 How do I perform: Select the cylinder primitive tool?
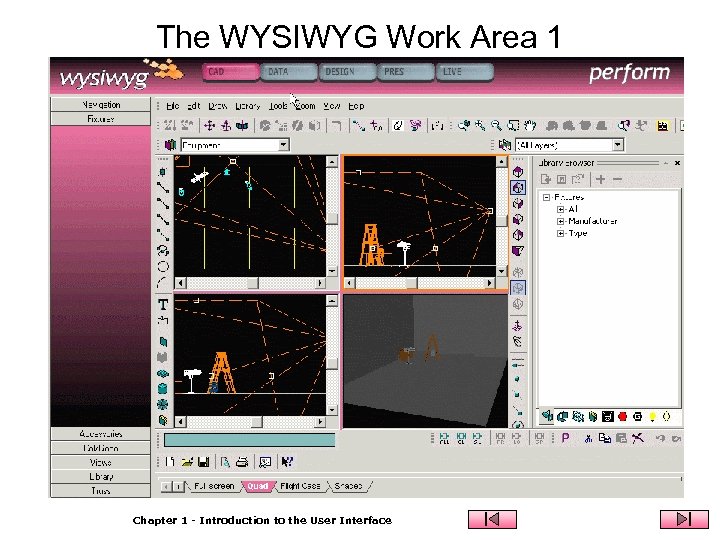pos(163,389)
